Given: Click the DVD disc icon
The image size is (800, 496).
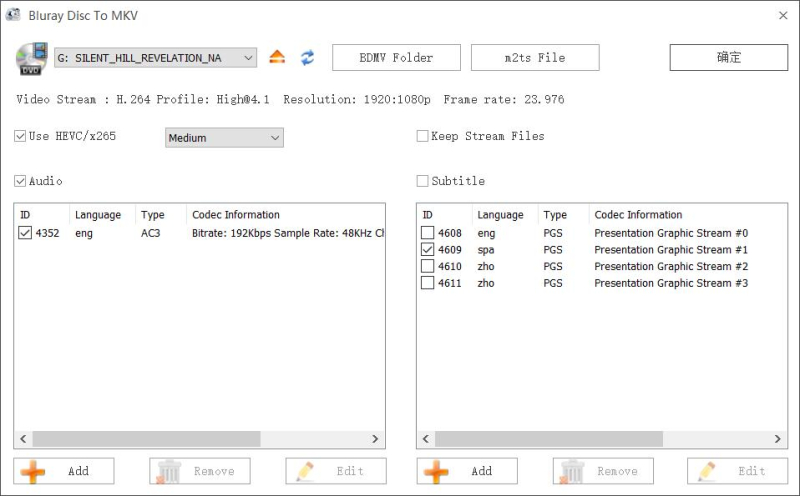Looking at the screenshot, I should tap(32, 59).
